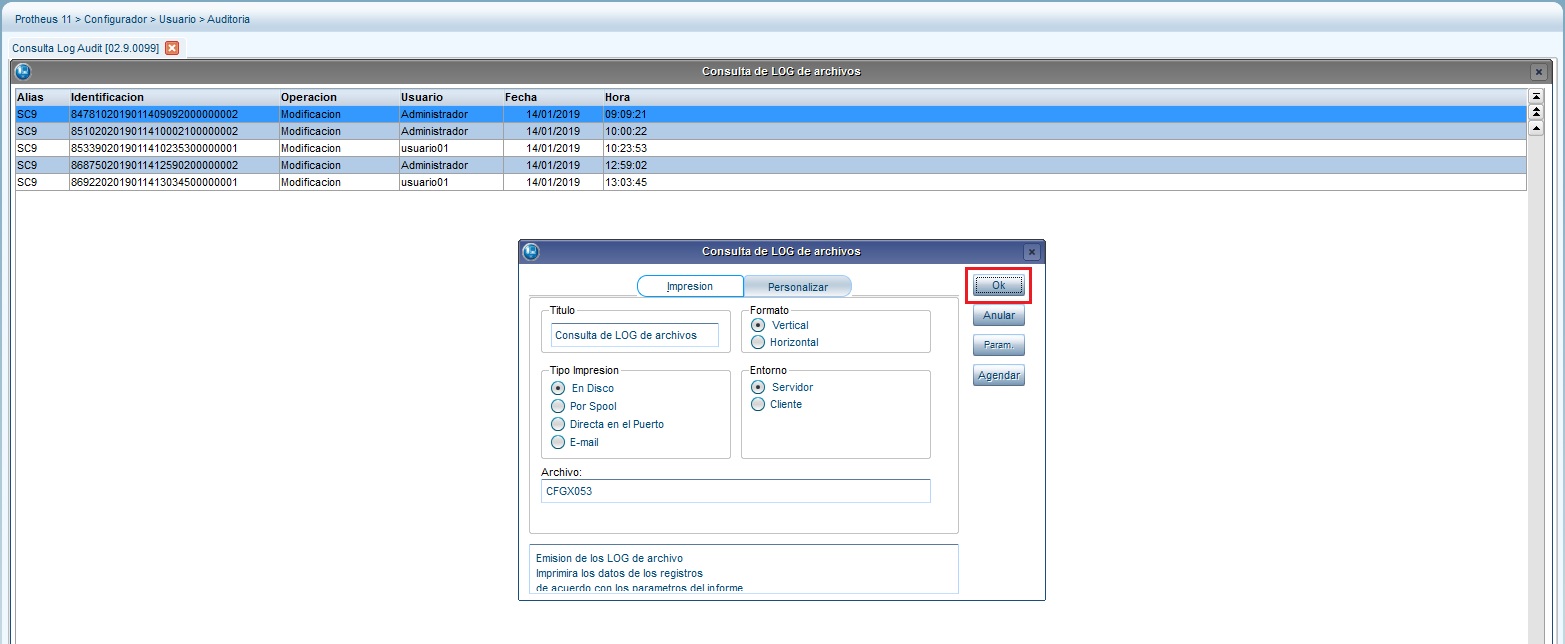The height and width of the screenshot is (644, 1565).
Task: Close the print dialog with its X button
Action: (x=1031, y=252)
